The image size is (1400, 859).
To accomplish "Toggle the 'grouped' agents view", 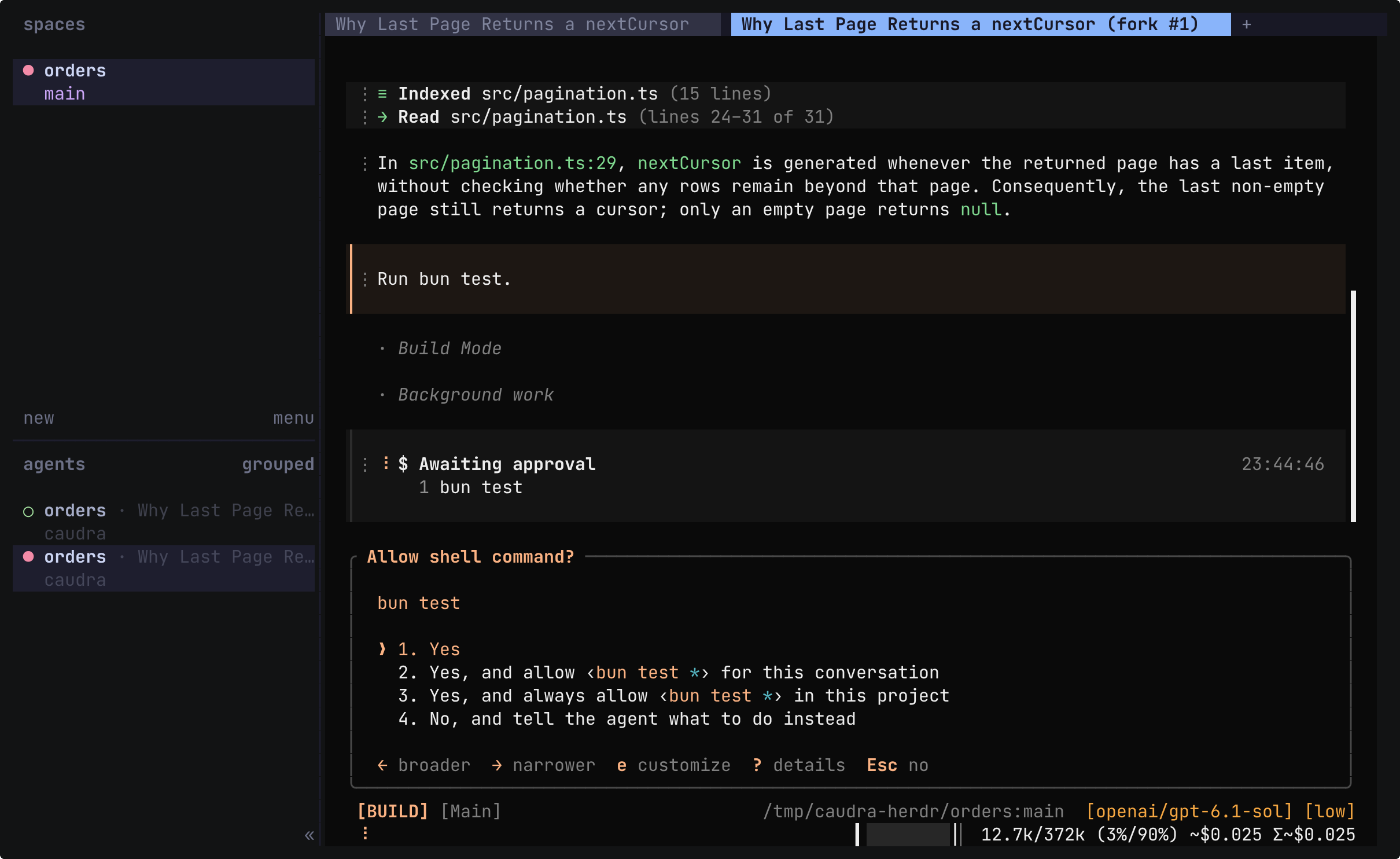I will coord(278,464).
